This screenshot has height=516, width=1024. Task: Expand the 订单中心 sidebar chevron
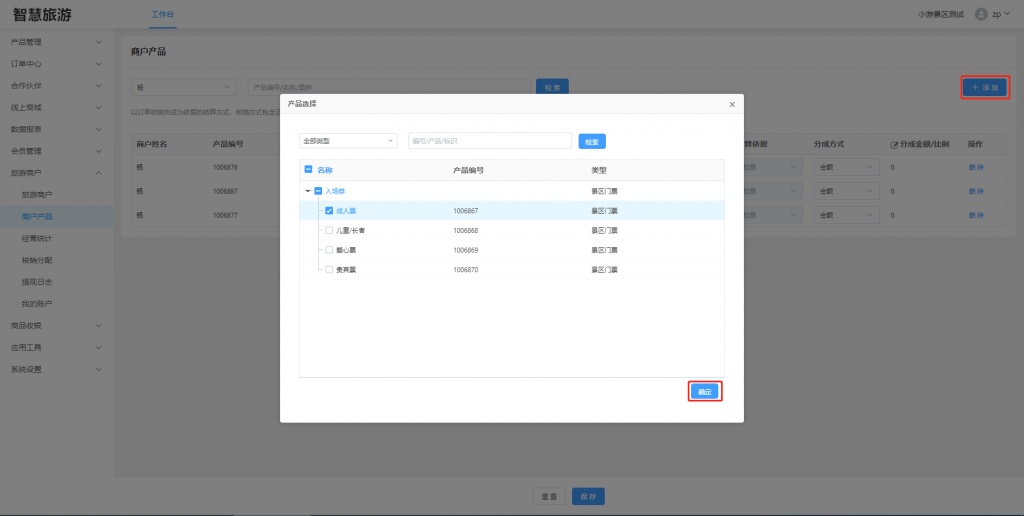(x=98, y=64)
